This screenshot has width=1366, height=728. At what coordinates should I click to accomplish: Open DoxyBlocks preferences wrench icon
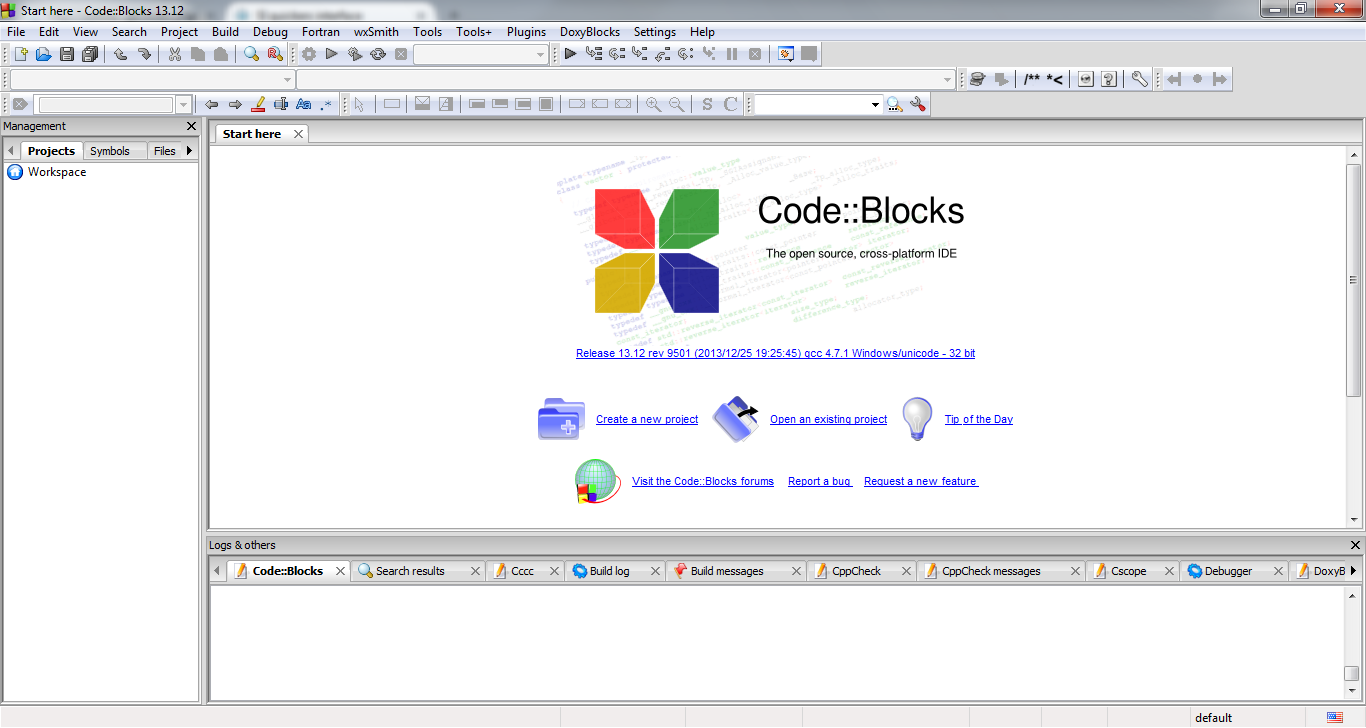pos(1139,79)
